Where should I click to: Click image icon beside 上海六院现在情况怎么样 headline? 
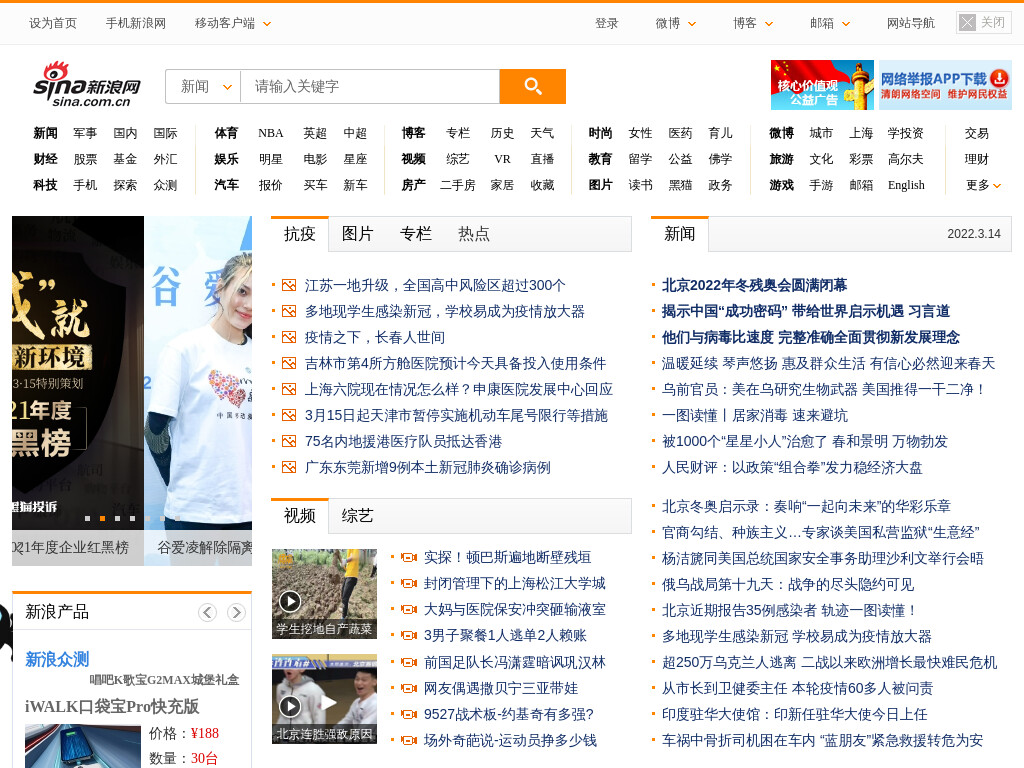coord(289,389)
